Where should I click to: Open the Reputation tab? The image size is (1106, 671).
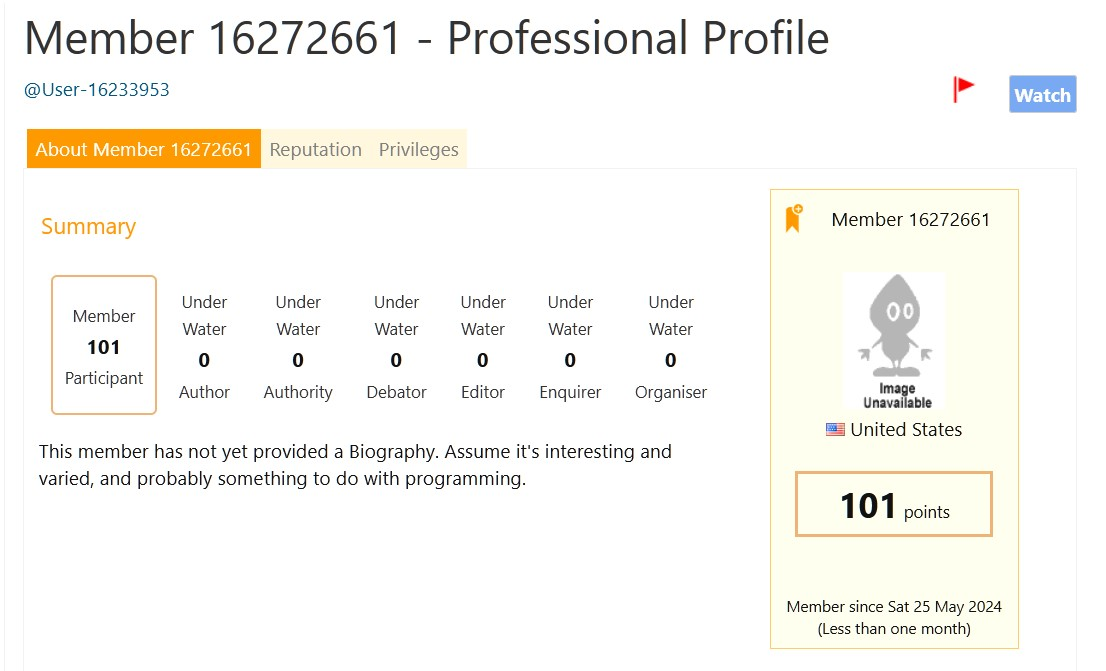tap(315, 149)
